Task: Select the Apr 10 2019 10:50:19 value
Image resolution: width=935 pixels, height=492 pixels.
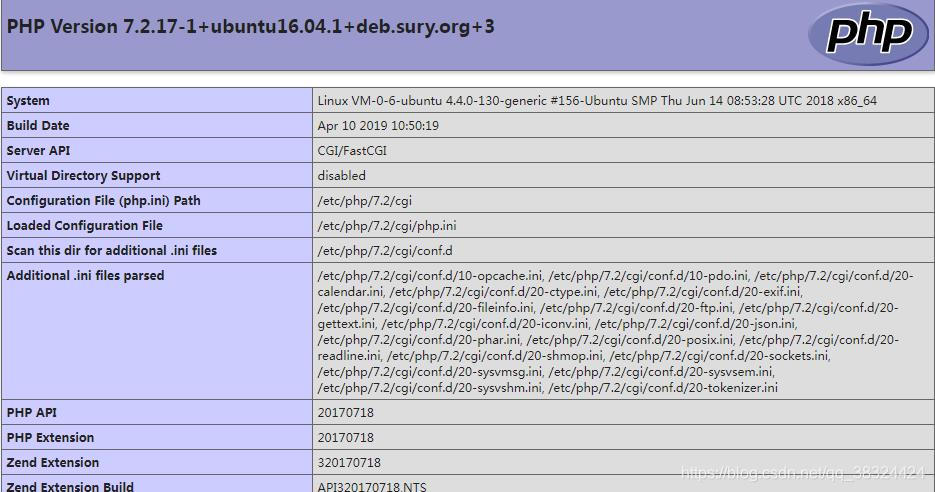Action: pyautogui.click(x=378, y=126)
